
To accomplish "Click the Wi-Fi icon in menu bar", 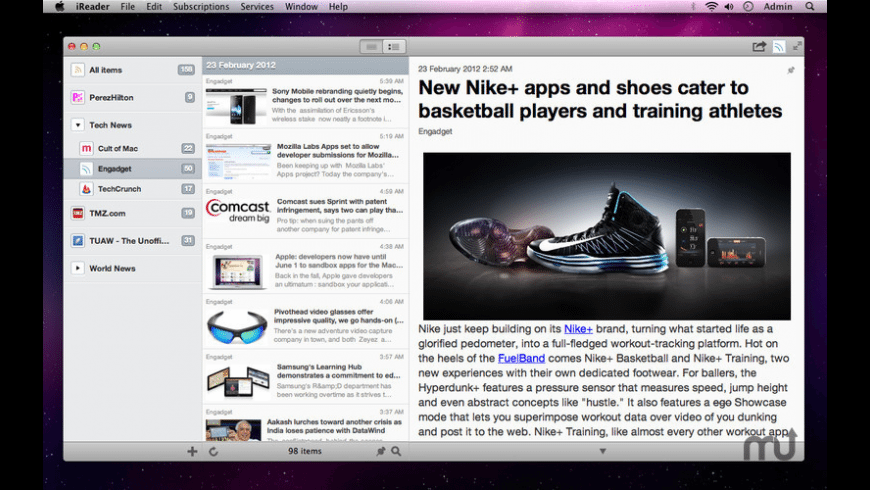I will 711,7.
